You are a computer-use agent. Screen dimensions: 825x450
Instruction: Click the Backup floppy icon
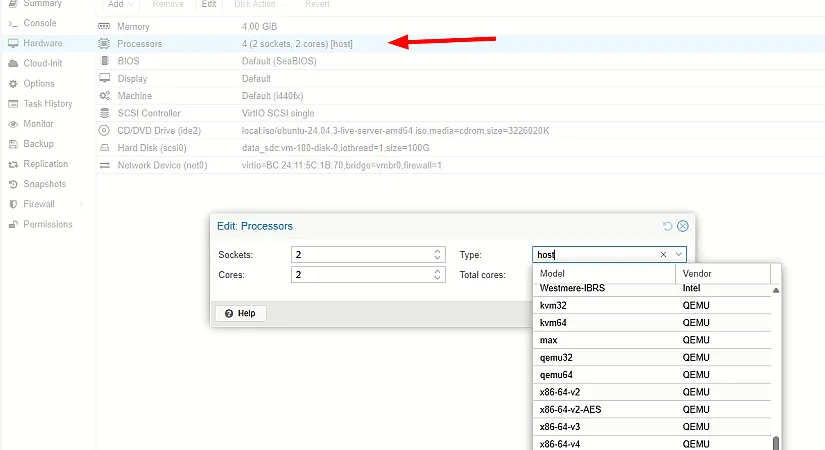[13, 144]
